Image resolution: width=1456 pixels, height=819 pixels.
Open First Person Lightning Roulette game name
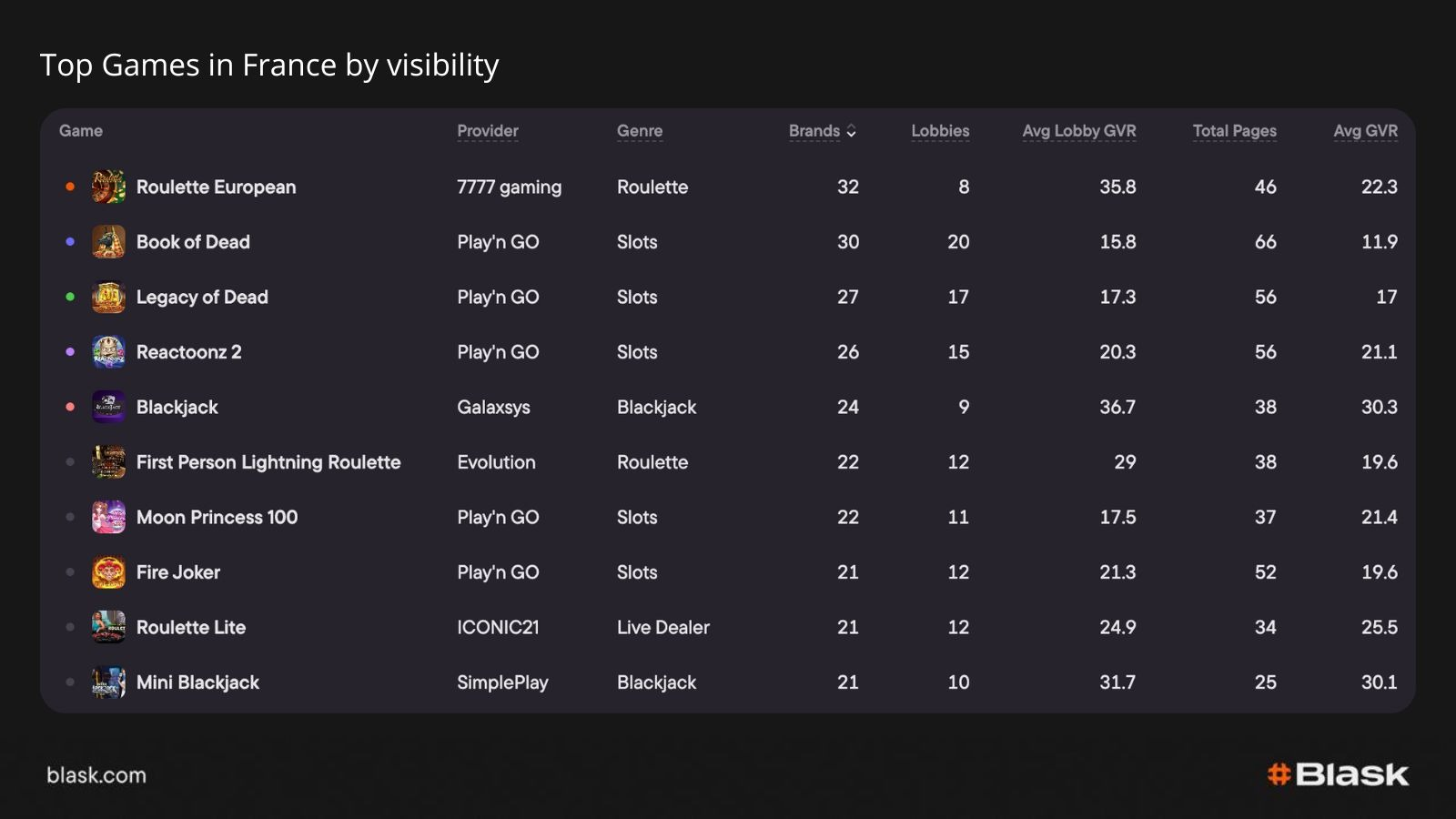click(268, 462)
